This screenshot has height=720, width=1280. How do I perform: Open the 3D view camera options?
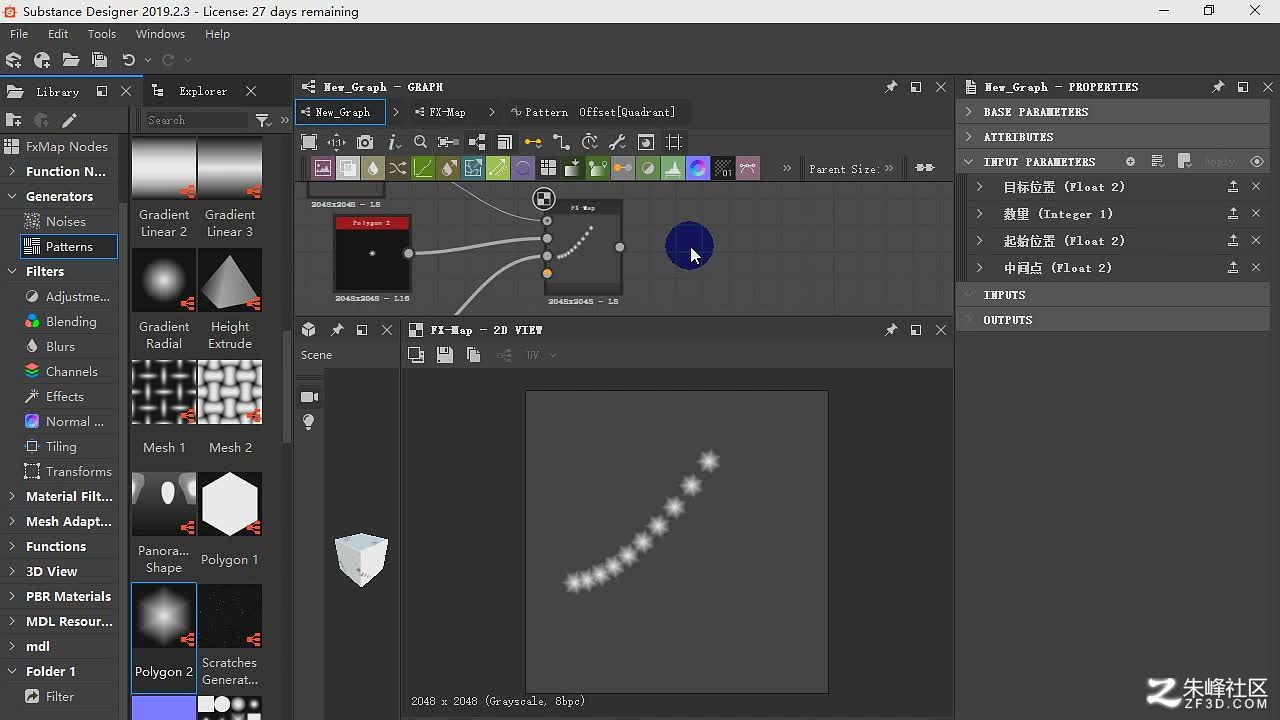pos(309,397)
